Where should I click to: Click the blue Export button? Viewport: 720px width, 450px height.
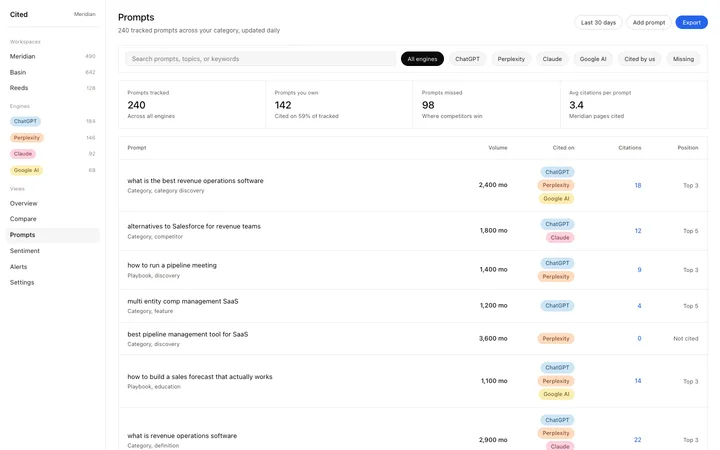click(x=691, y=22)
